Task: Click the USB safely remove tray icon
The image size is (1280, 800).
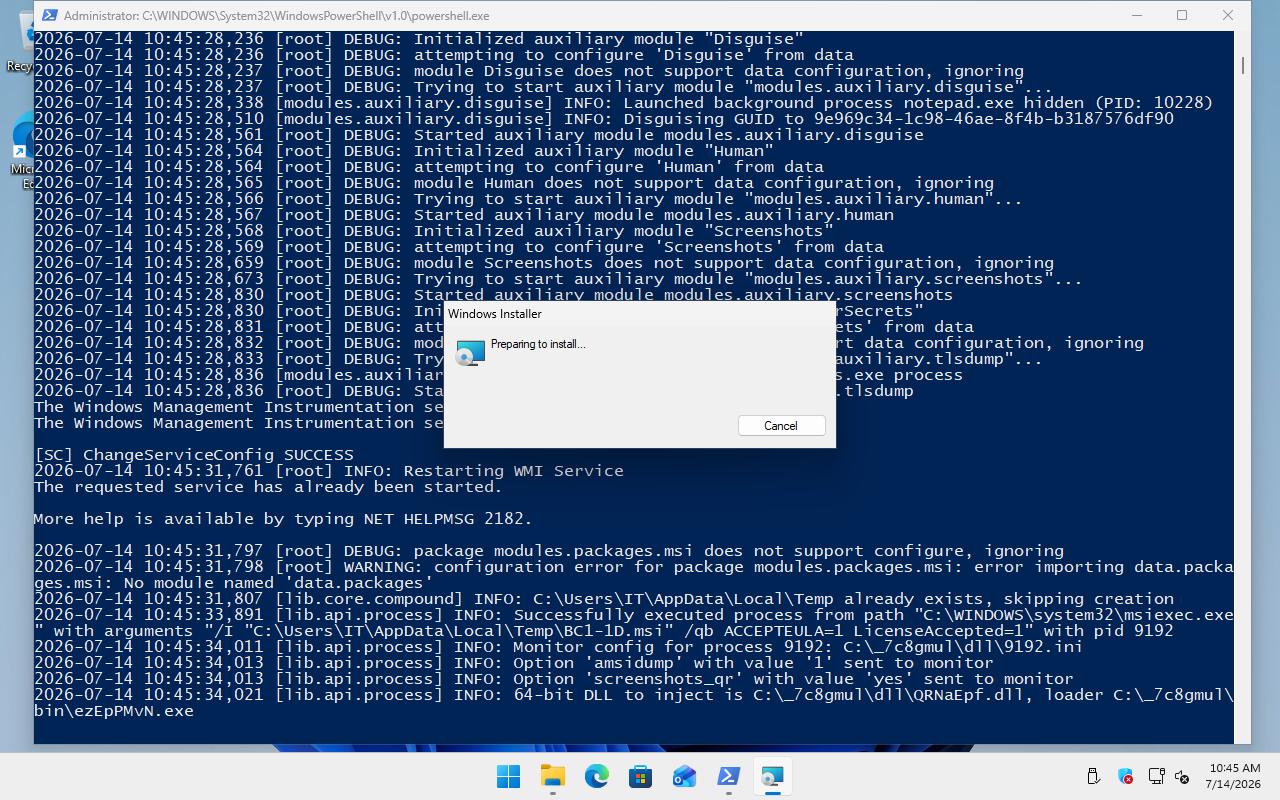Action: (x=1093, y=776)
